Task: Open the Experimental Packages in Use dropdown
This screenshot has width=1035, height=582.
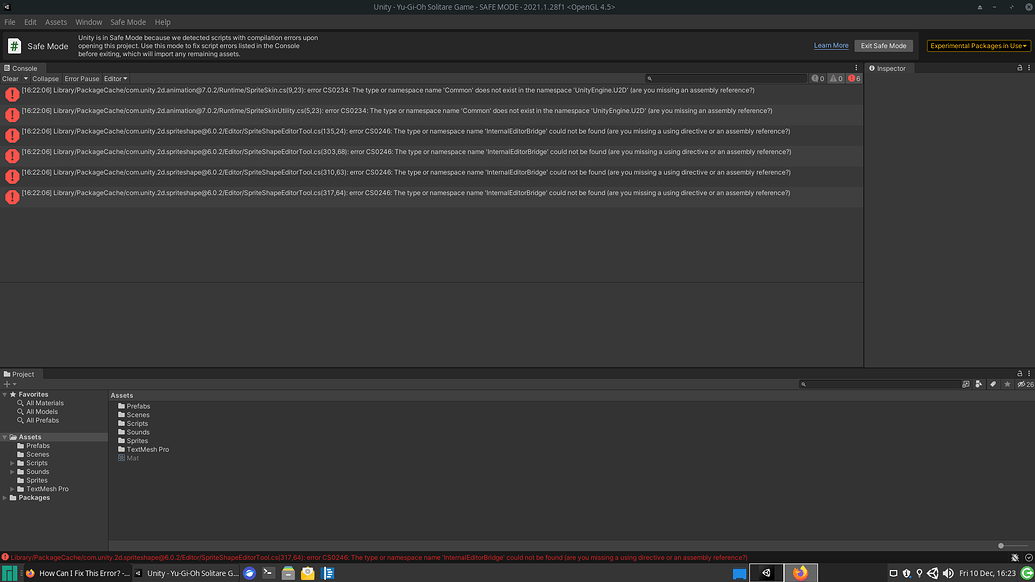Action: [x=977, y=44]
